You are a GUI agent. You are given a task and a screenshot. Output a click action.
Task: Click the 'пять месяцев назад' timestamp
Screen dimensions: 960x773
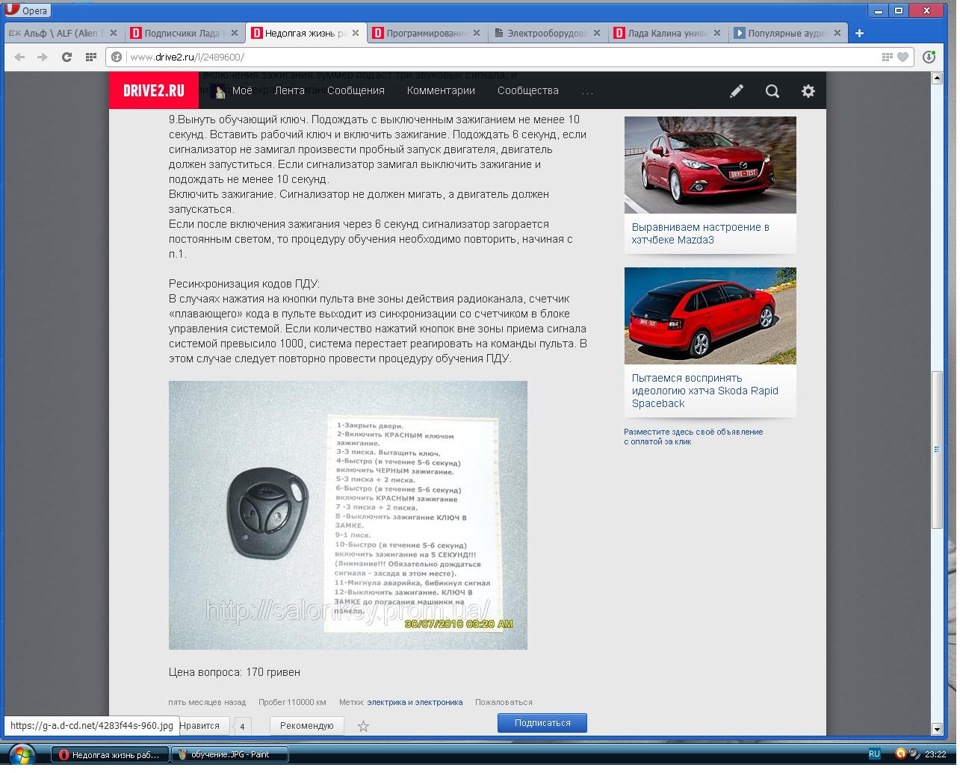(207, 702)
